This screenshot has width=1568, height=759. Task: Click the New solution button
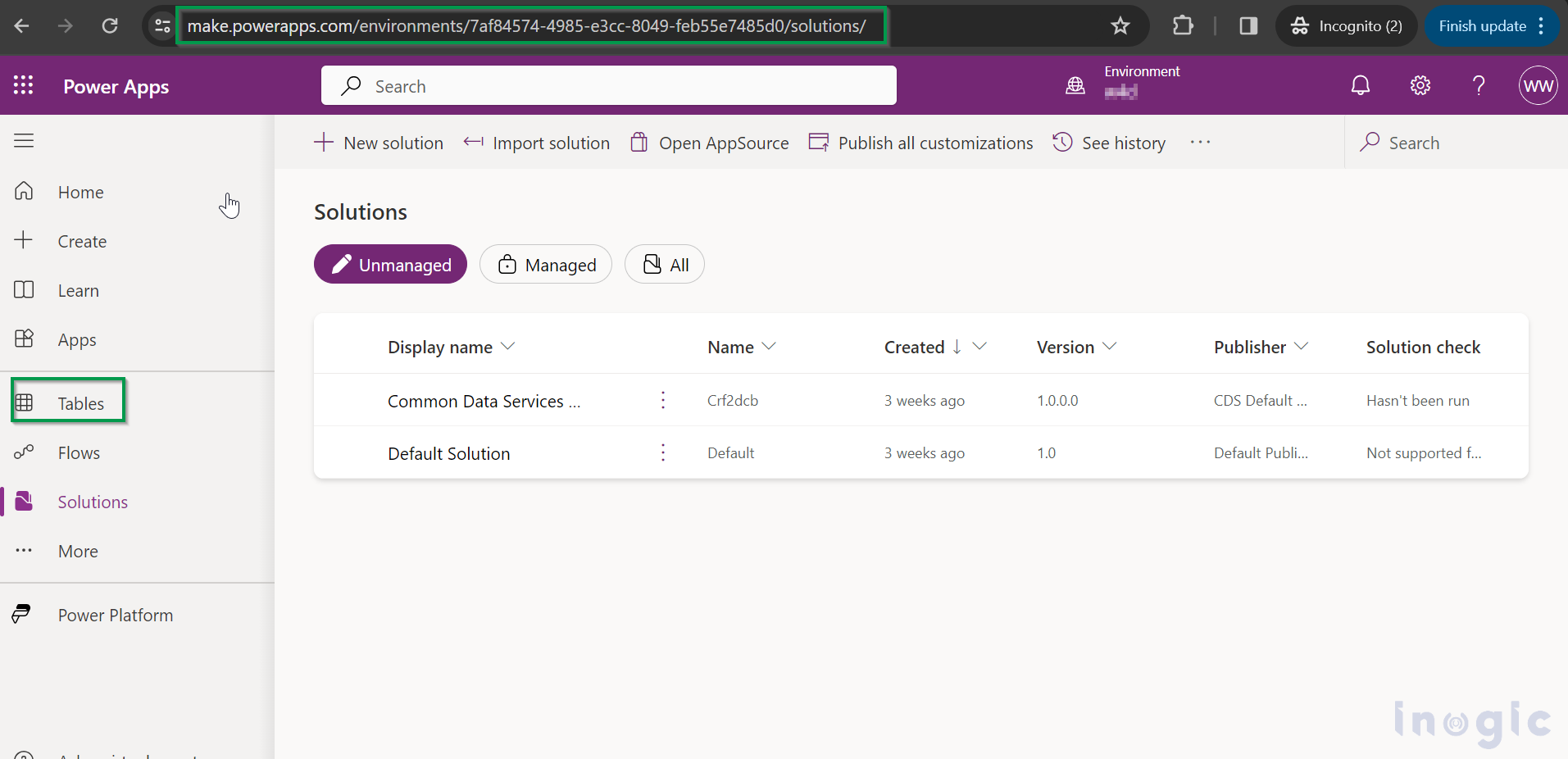pos(379,143)
